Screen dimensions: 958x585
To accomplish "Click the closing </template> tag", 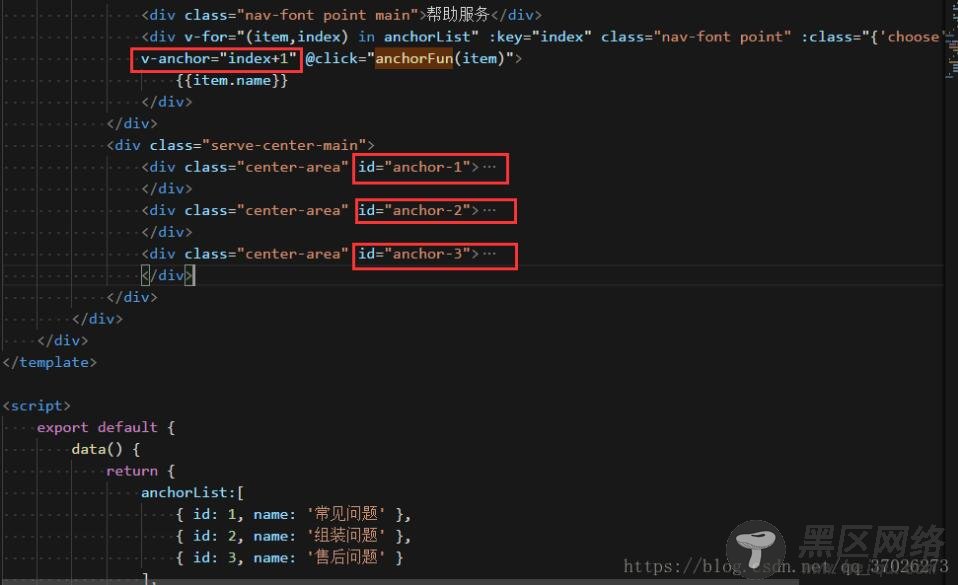I will tap(49, 362).
